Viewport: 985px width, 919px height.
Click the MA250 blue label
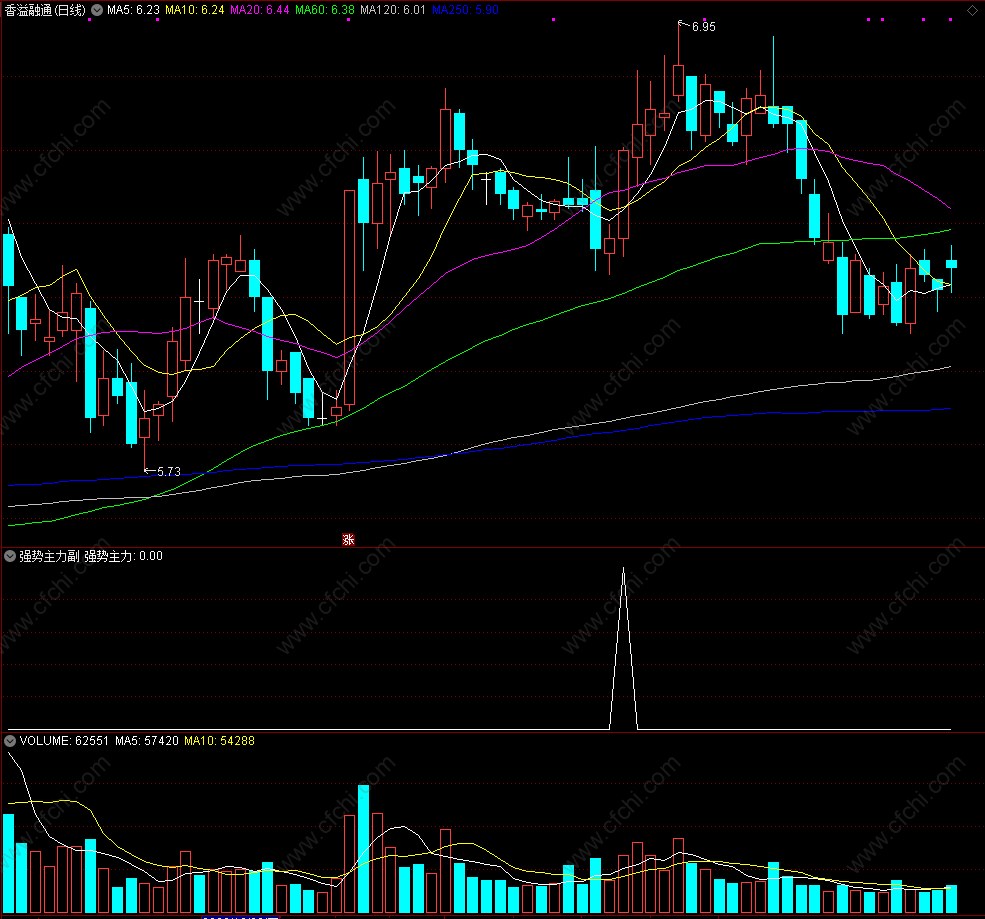465,10
